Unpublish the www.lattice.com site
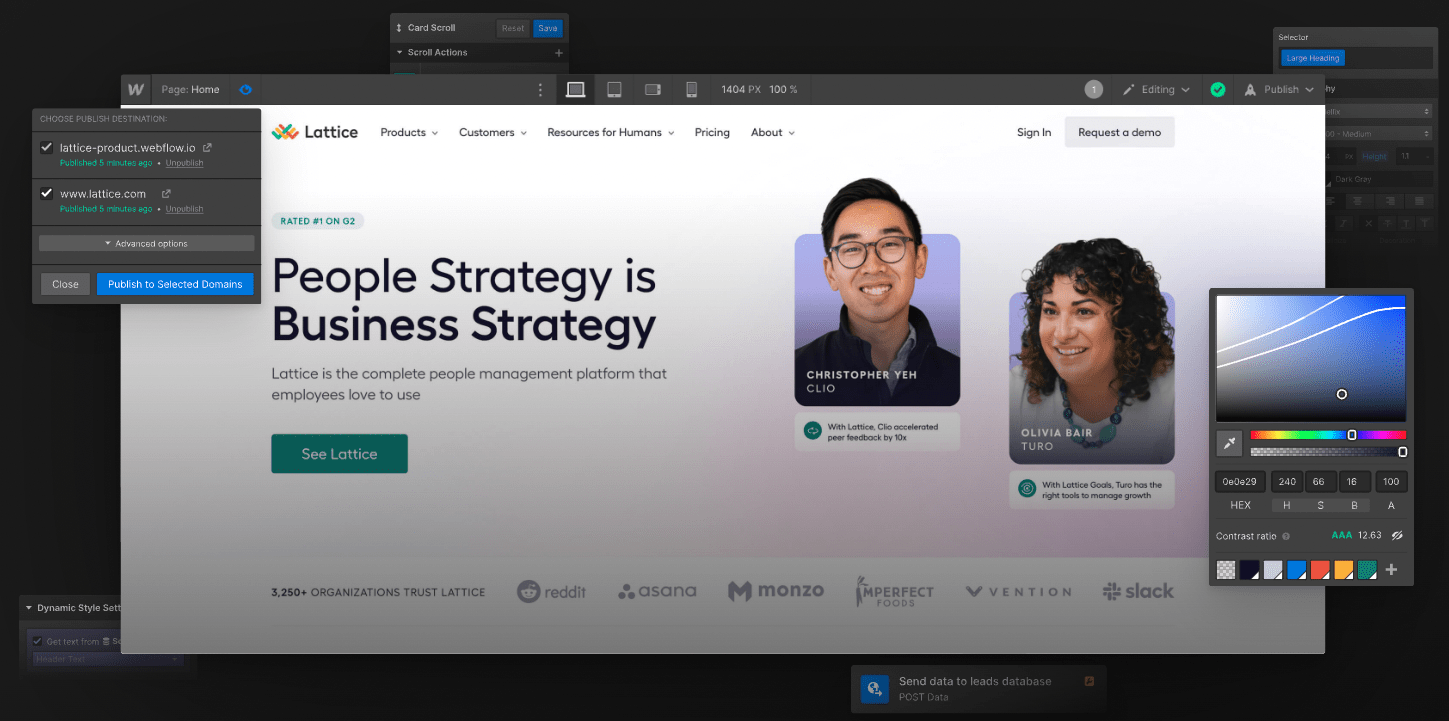The image size is (1449, 721). pyautogui.click(x=184, y=209)
